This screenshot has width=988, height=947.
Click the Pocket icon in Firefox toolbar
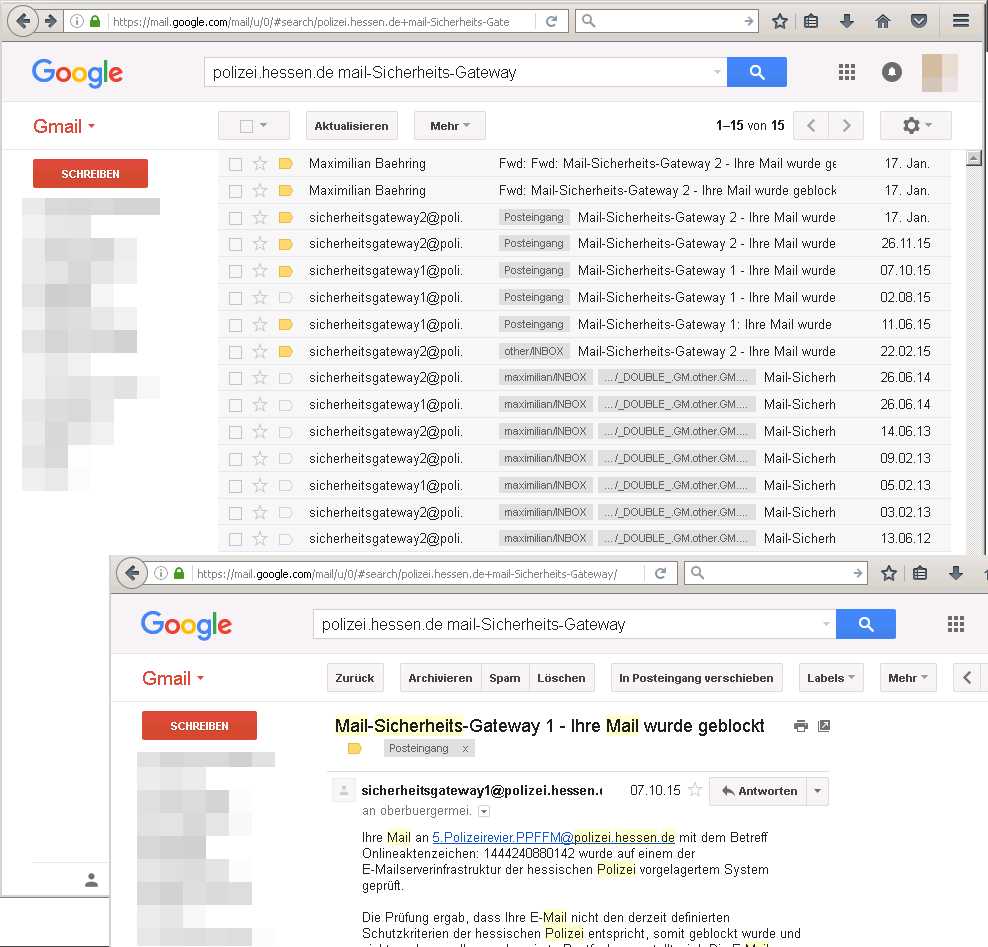917,21
